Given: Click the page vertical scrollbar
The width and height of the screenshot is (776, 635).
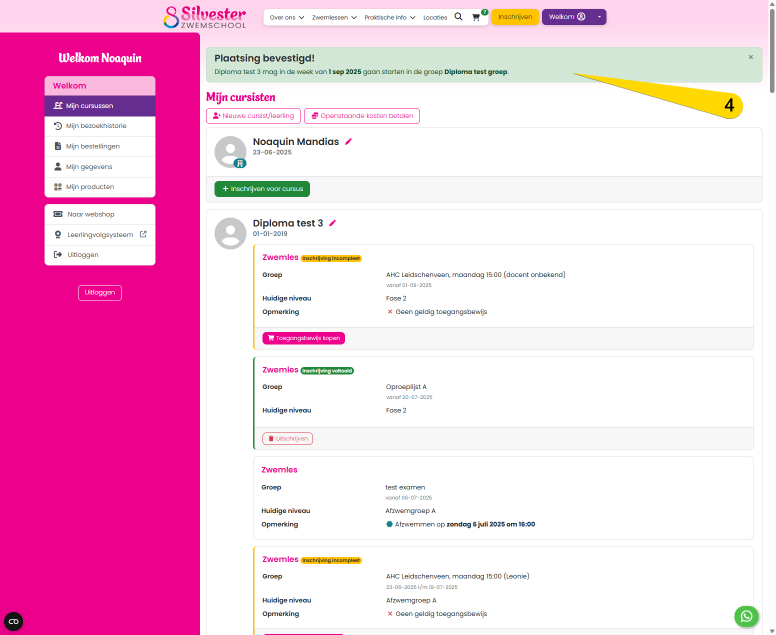Looking at the screenshot, I should [772, 317].
